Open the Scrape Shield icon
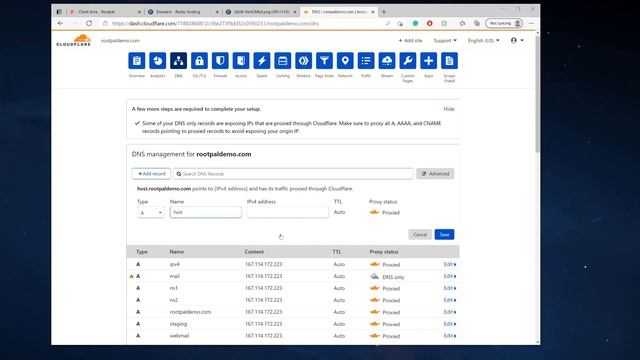The height and width of the screenshot is (360, 640). (x=449, y=61)
